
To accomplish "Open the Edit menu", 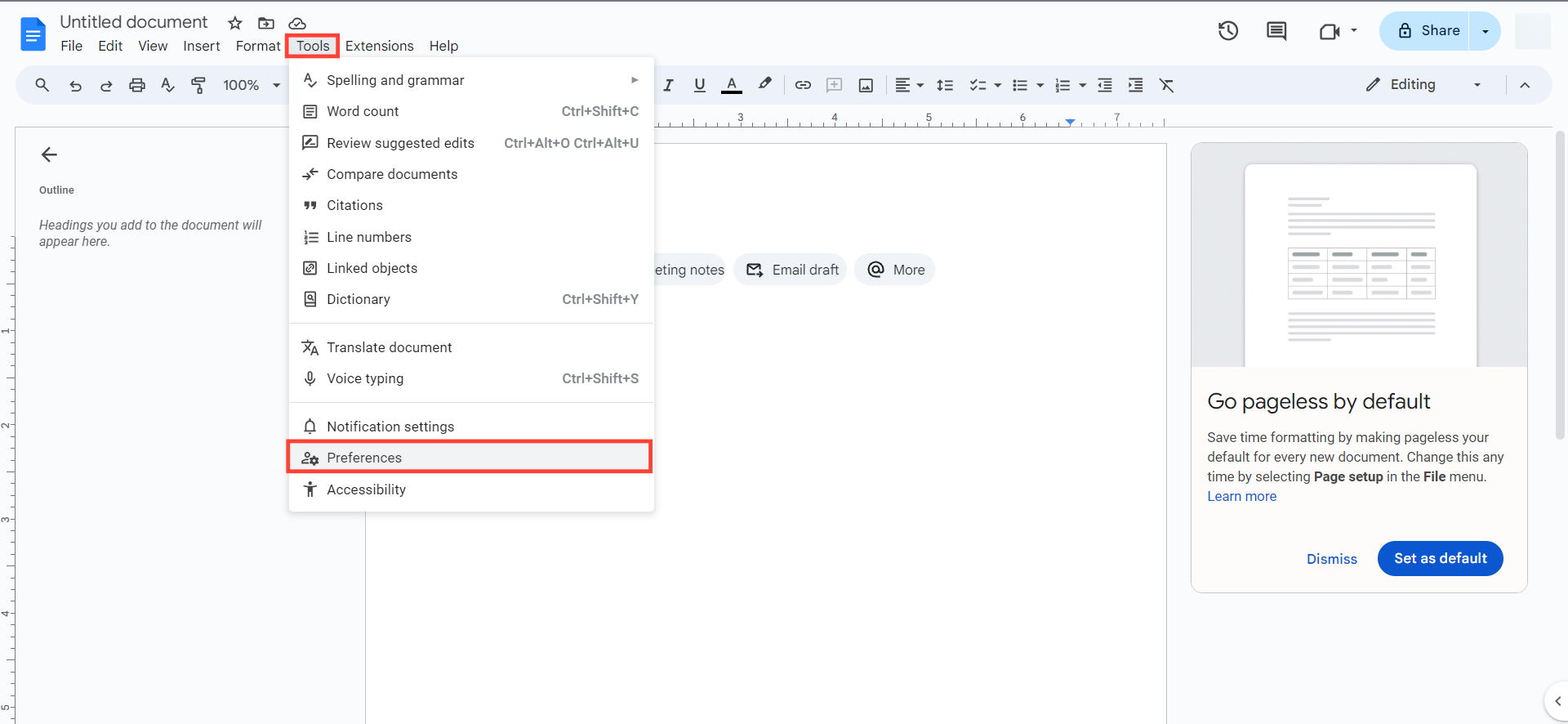I will pyautogui.click(x=110, y=46).
